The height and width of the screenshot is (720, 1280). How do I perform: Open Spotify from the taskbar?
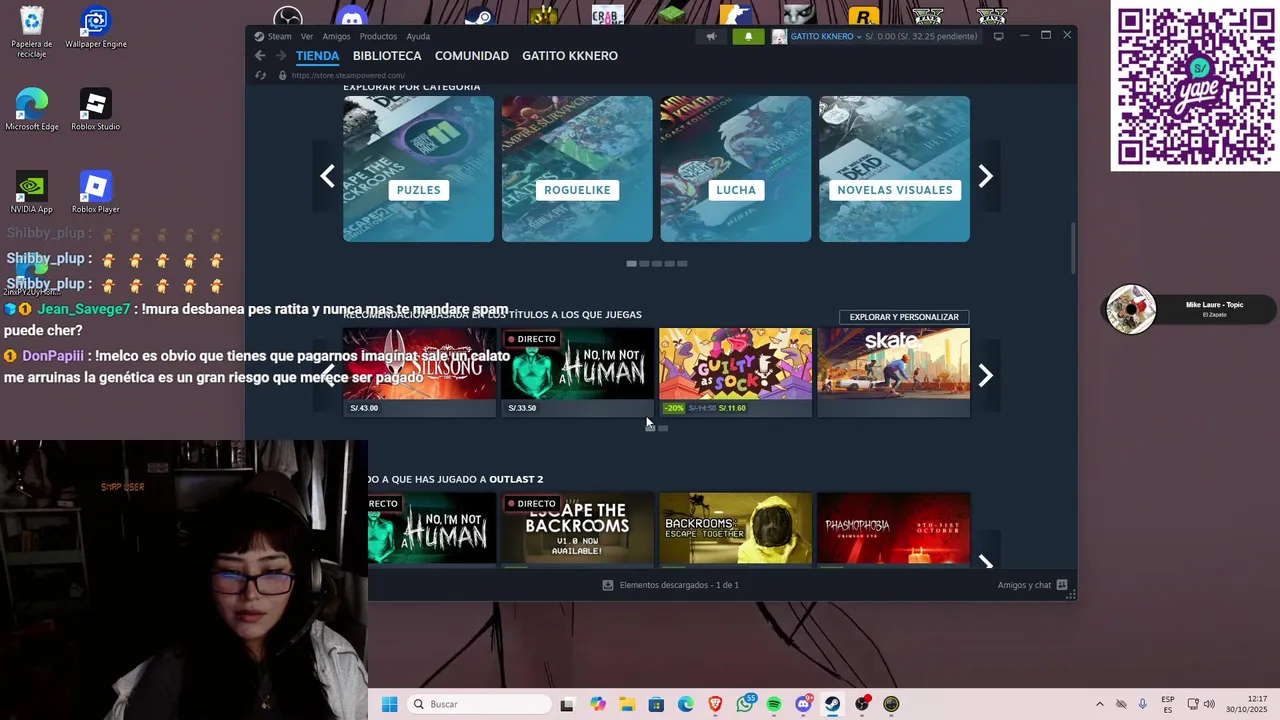coord(774,704)
